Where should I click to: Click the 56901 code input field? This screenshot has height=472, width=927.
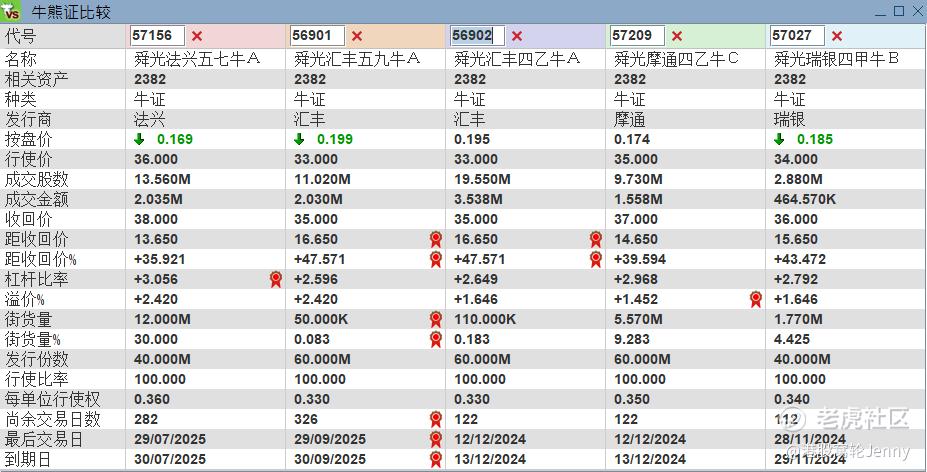pos(317,35)
